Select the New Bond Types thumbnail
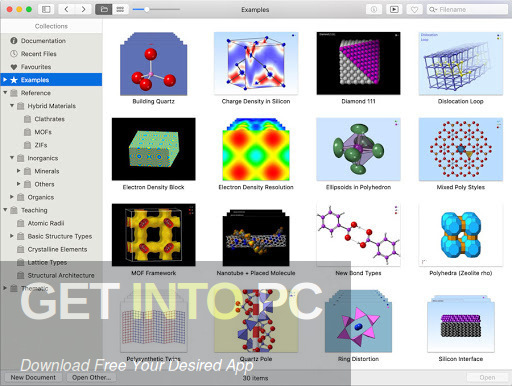 tap(358, 235)
